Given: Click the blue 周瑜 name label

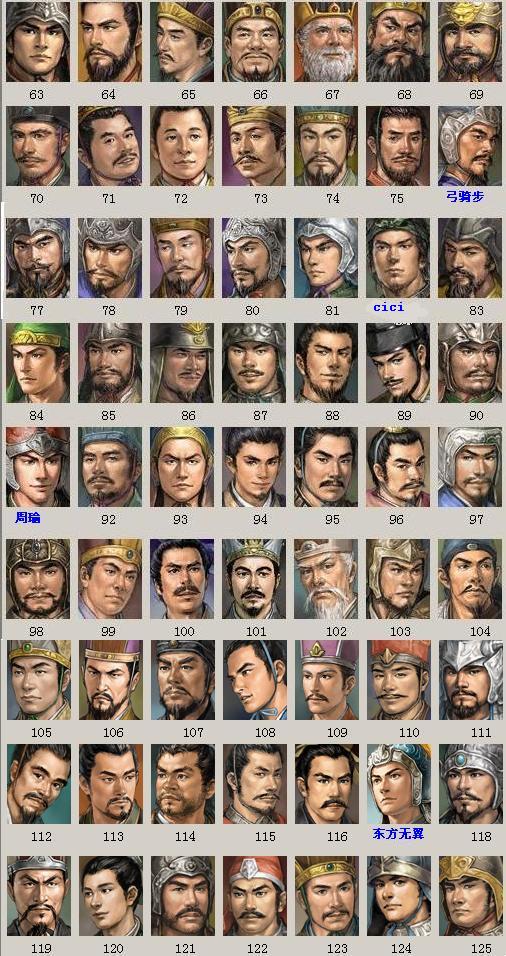Looking at the screenshot, I should [28, 519].
